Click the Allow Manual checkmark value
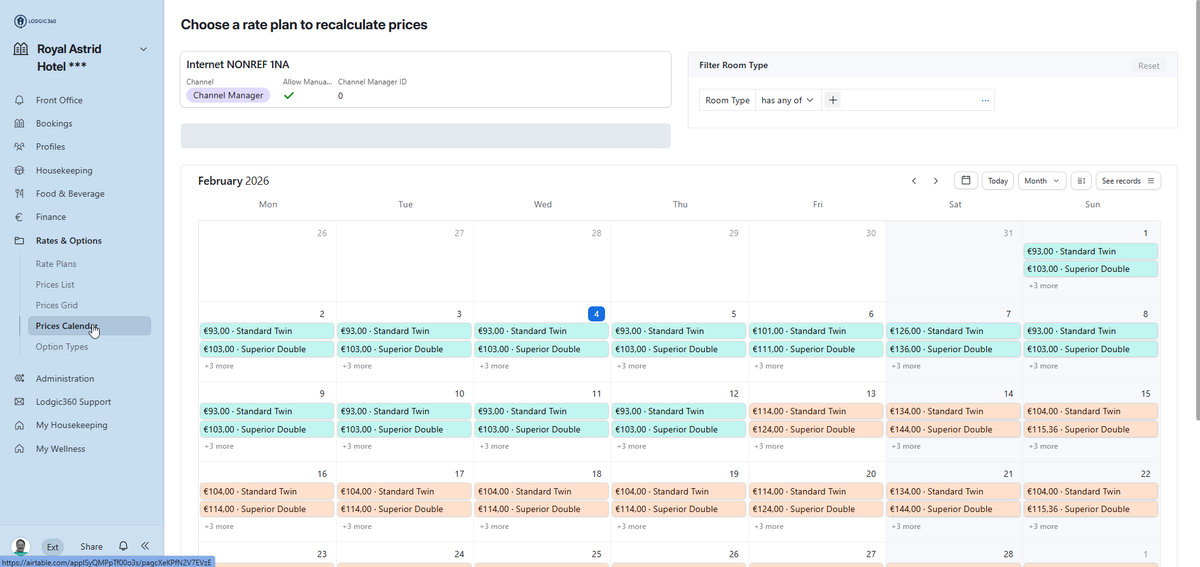This screenshot has width=1200, height=567. [289, 96]
